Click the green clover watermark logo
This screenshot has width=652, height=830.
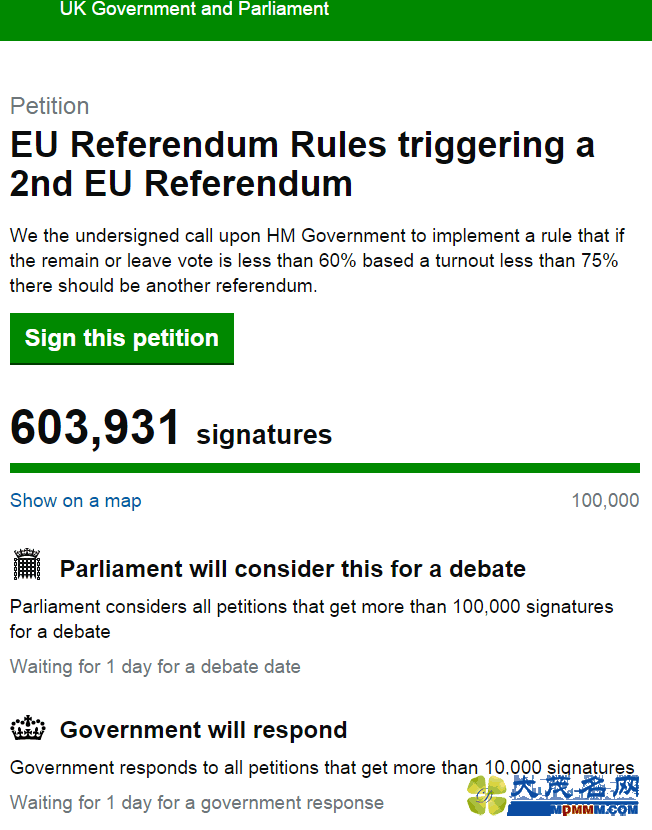click(x=487, y=795)
